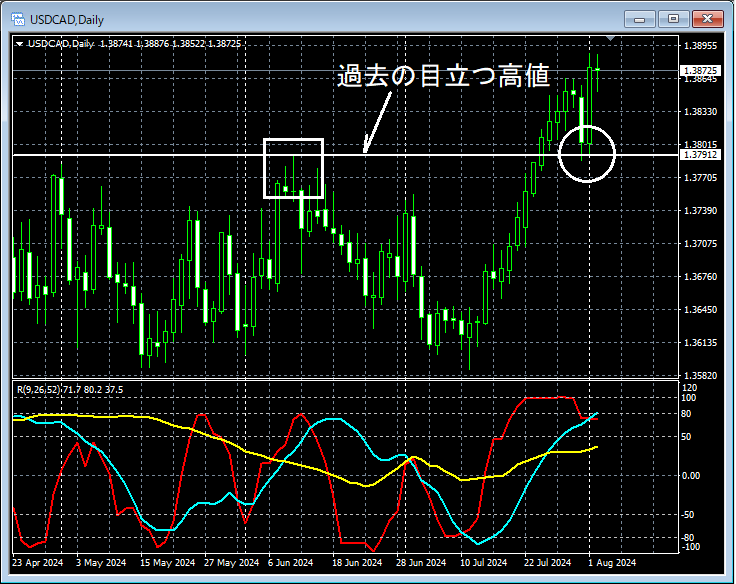Click the 15 May 2024 date label
This screenshot has width=736, height=584.
[x=167, y=562]
